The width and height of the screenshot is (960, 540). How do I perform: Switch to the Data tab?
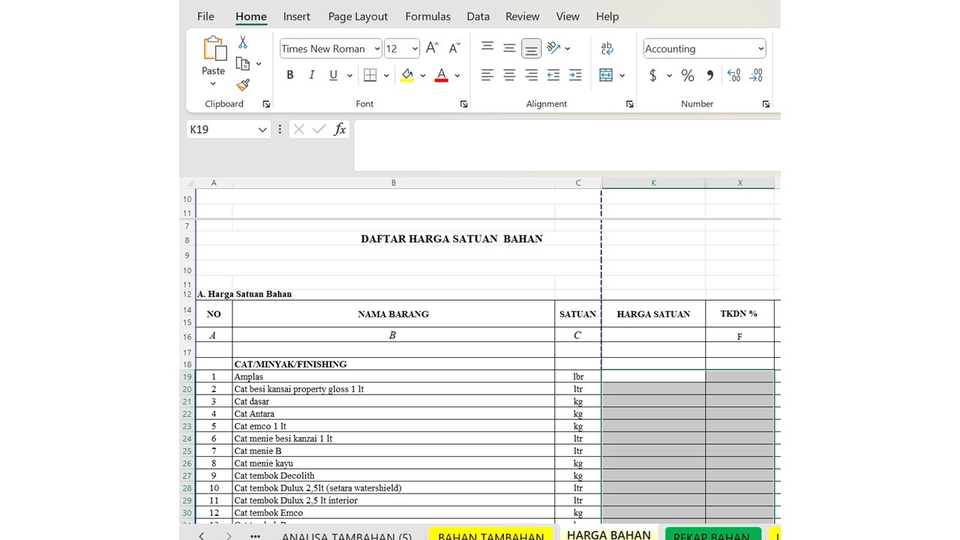(478, 17)
